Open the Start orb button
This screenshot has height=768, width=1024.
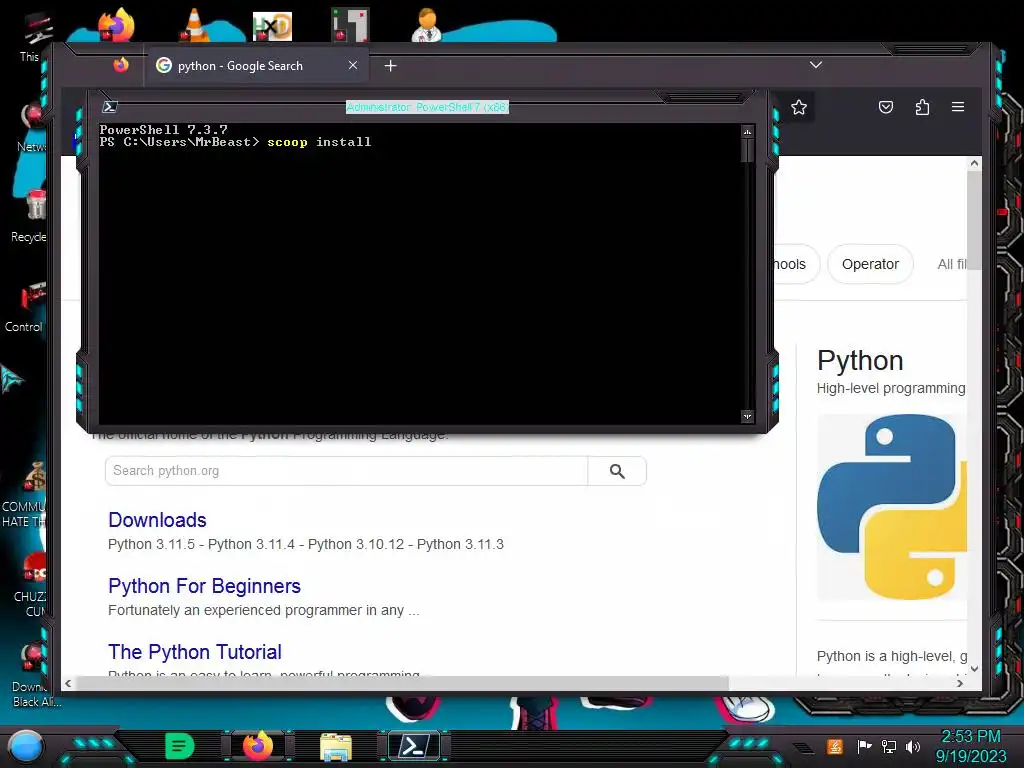tap(26, 746)
